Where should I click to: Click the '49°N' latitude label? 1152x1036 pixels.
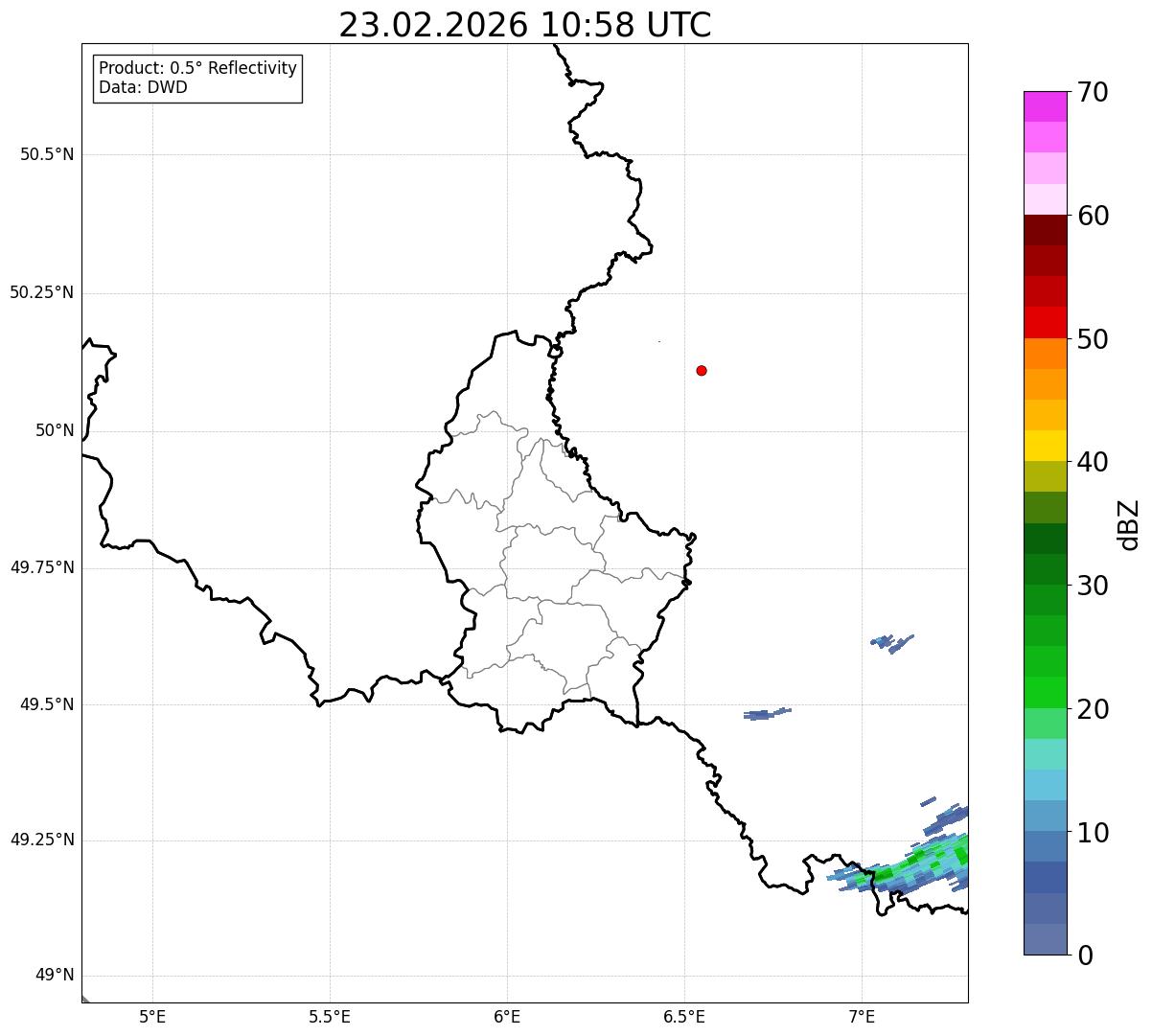55,976
